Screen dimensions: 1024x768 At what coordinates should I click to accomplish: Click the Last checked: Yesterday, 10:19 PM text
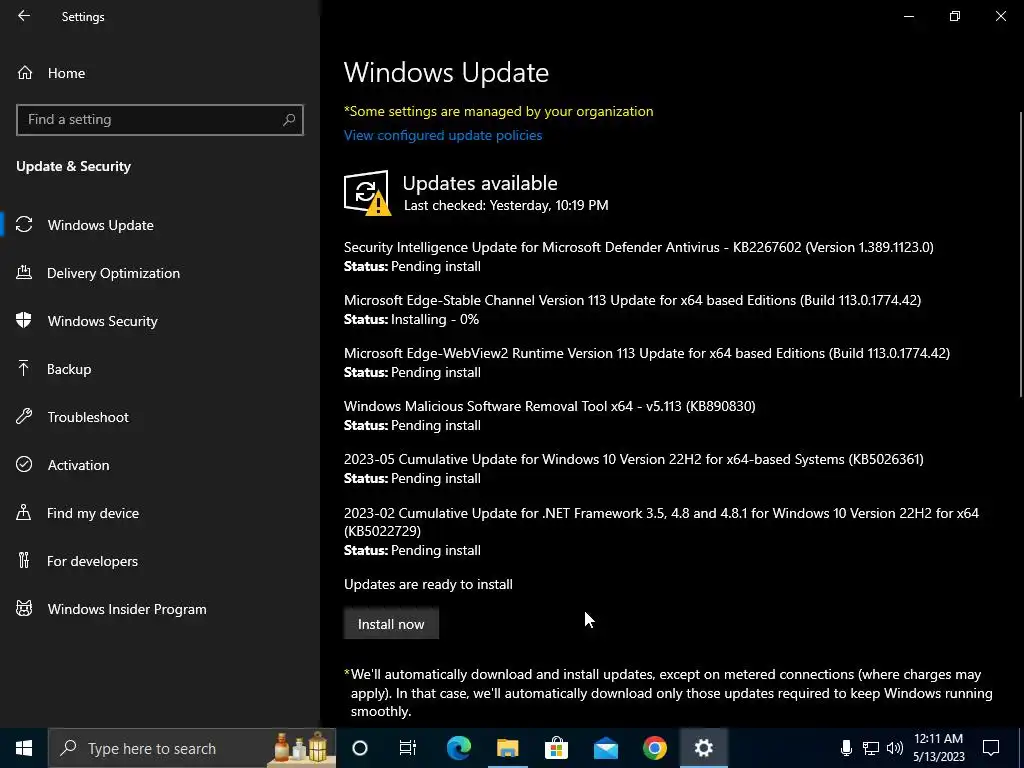506,205
